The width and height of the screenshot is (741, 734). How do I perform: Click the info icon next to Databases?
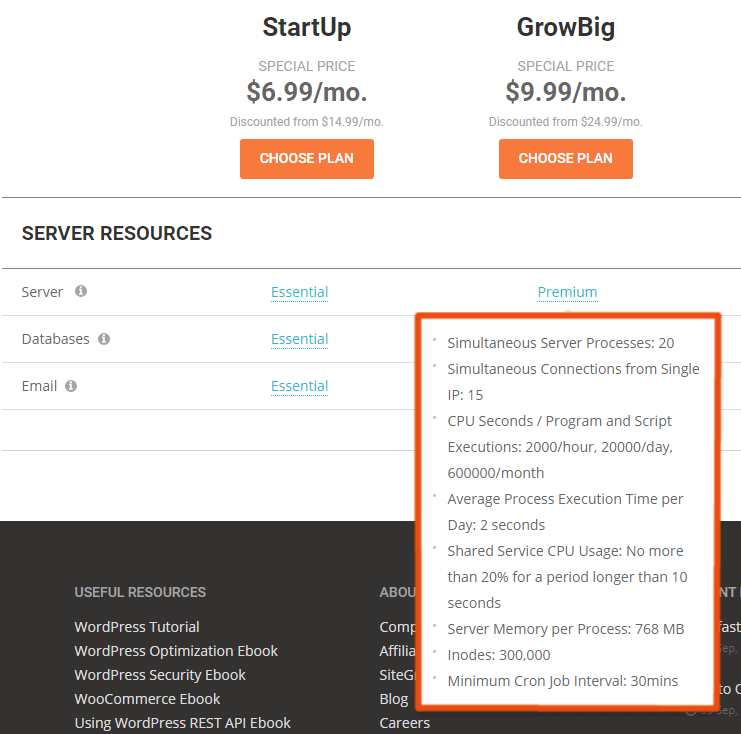(104, 339)
